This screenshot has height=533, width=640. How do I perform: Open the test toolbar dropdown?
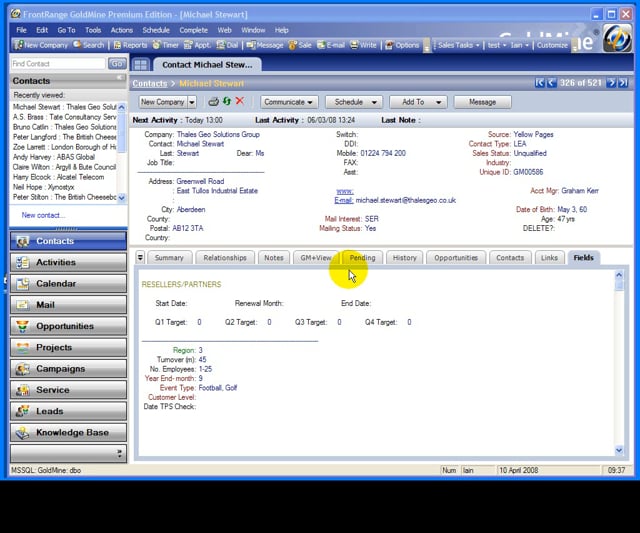click(497, 45)
